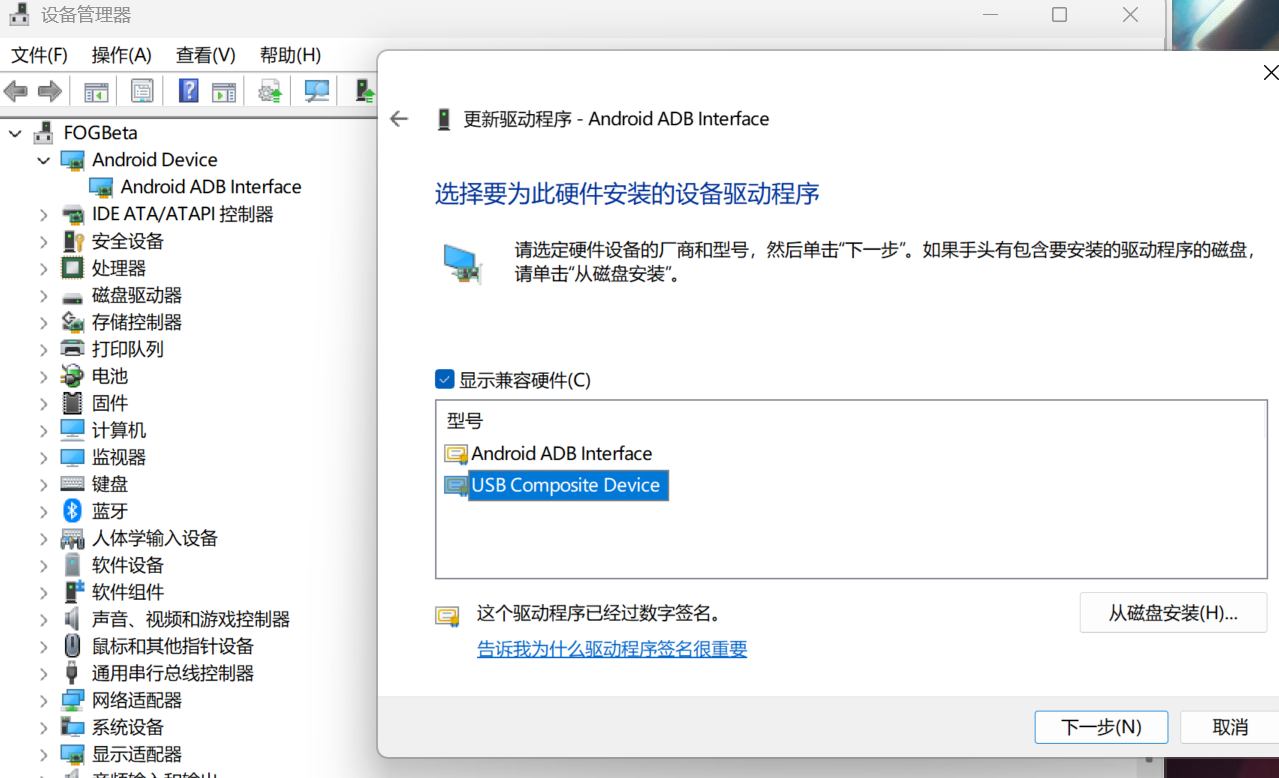This screenshot has width=1279, height=778.
Task: Open the 文件(F) menu
Action: point(39,55)
